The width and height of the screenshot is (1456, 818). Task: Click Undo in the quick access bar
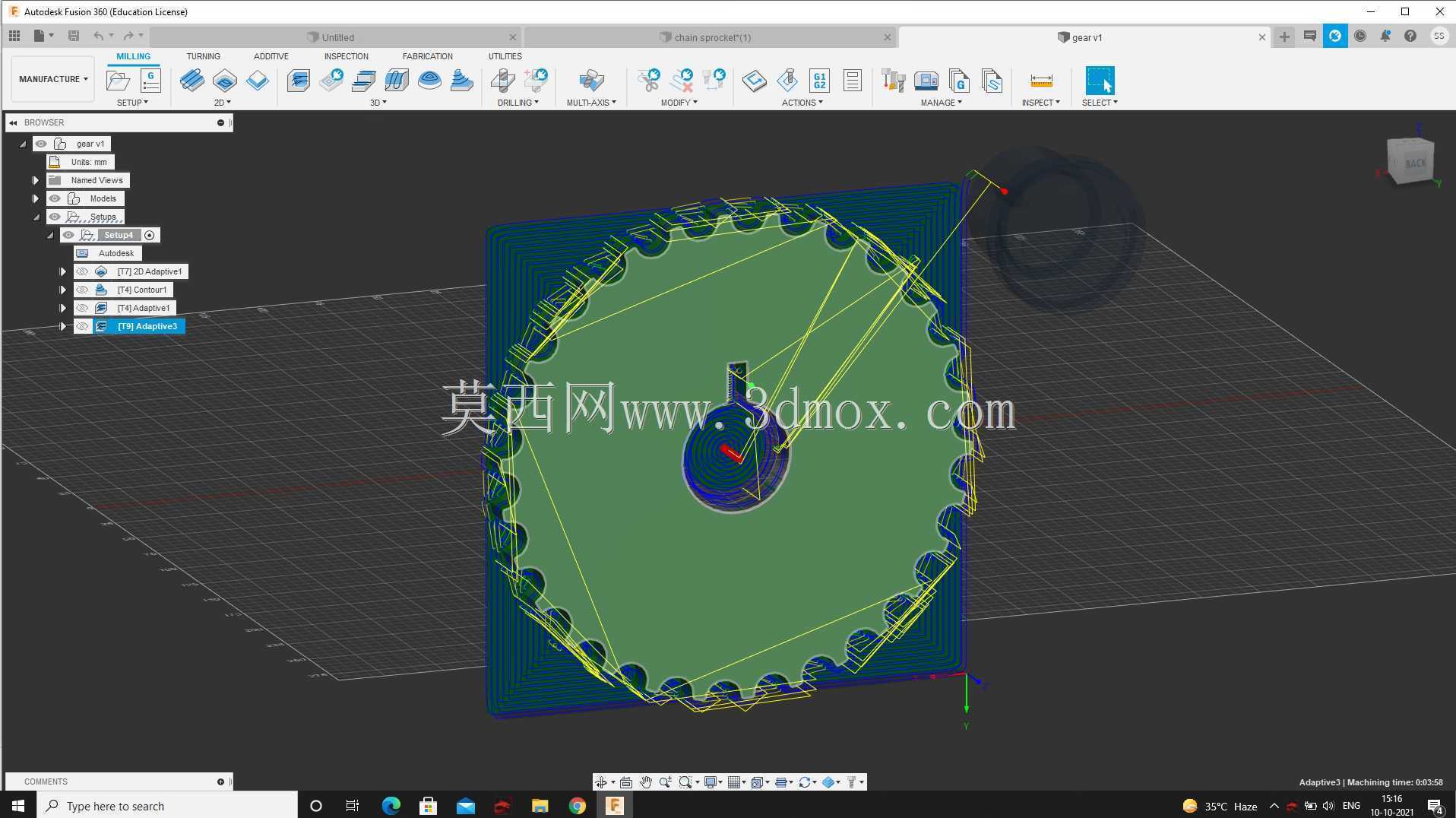(98, 36)
